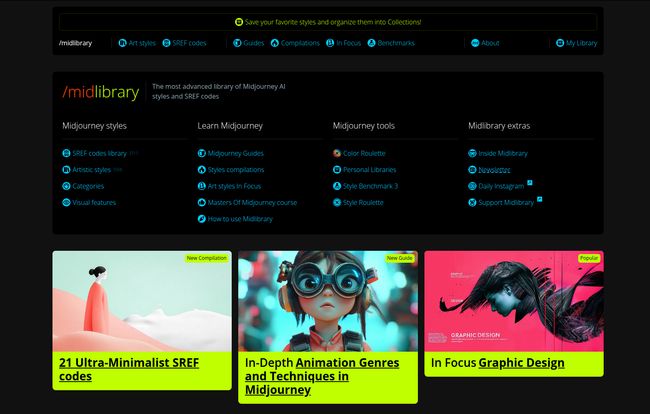Image resolution: width=650 pixels, height=414 pixels.
Task: Click external-link arrow next to Support Midlibrary
Action: (539, 199)
